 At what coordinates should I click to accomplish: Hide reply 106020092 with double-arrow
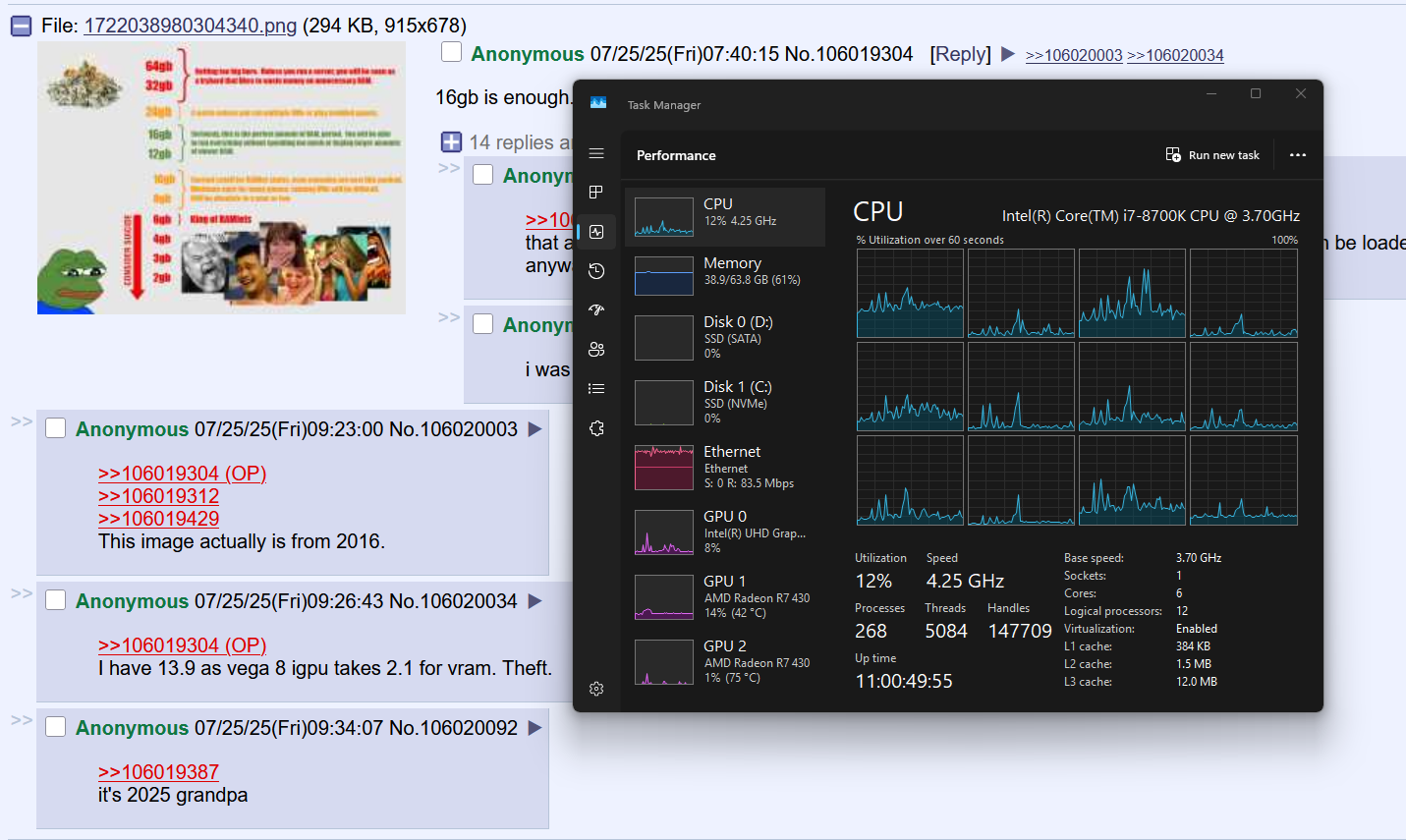[x=22, y=720]
